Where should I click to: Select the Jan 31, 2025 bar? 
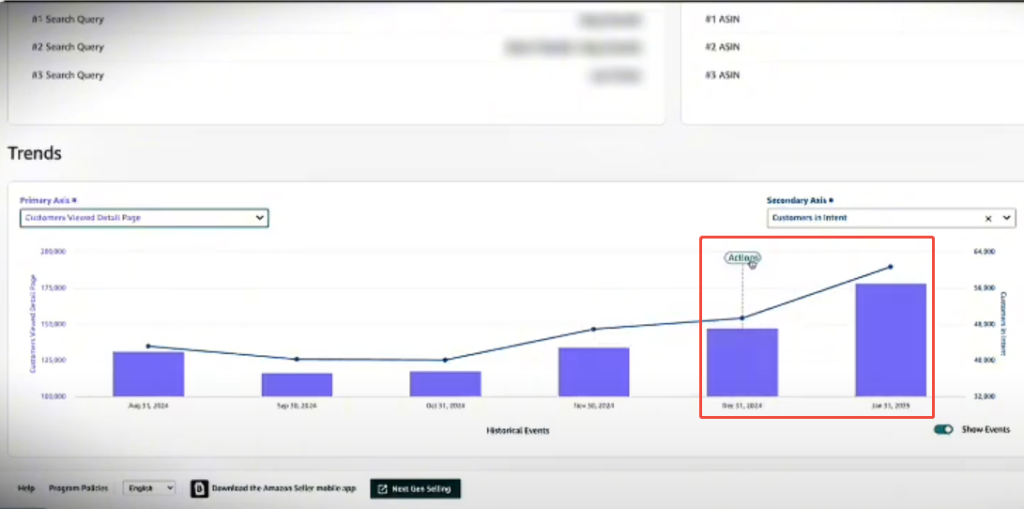coord(890,340)
